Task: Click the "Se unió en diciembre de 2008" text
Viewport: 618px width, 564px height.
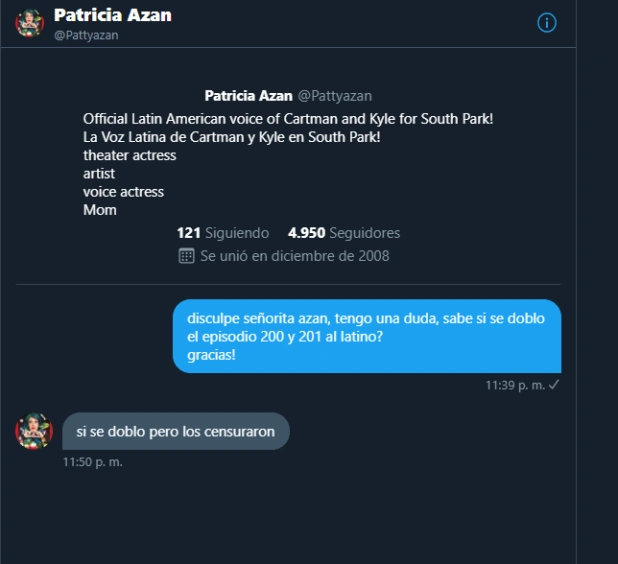Action: click(x=294, y=256)
